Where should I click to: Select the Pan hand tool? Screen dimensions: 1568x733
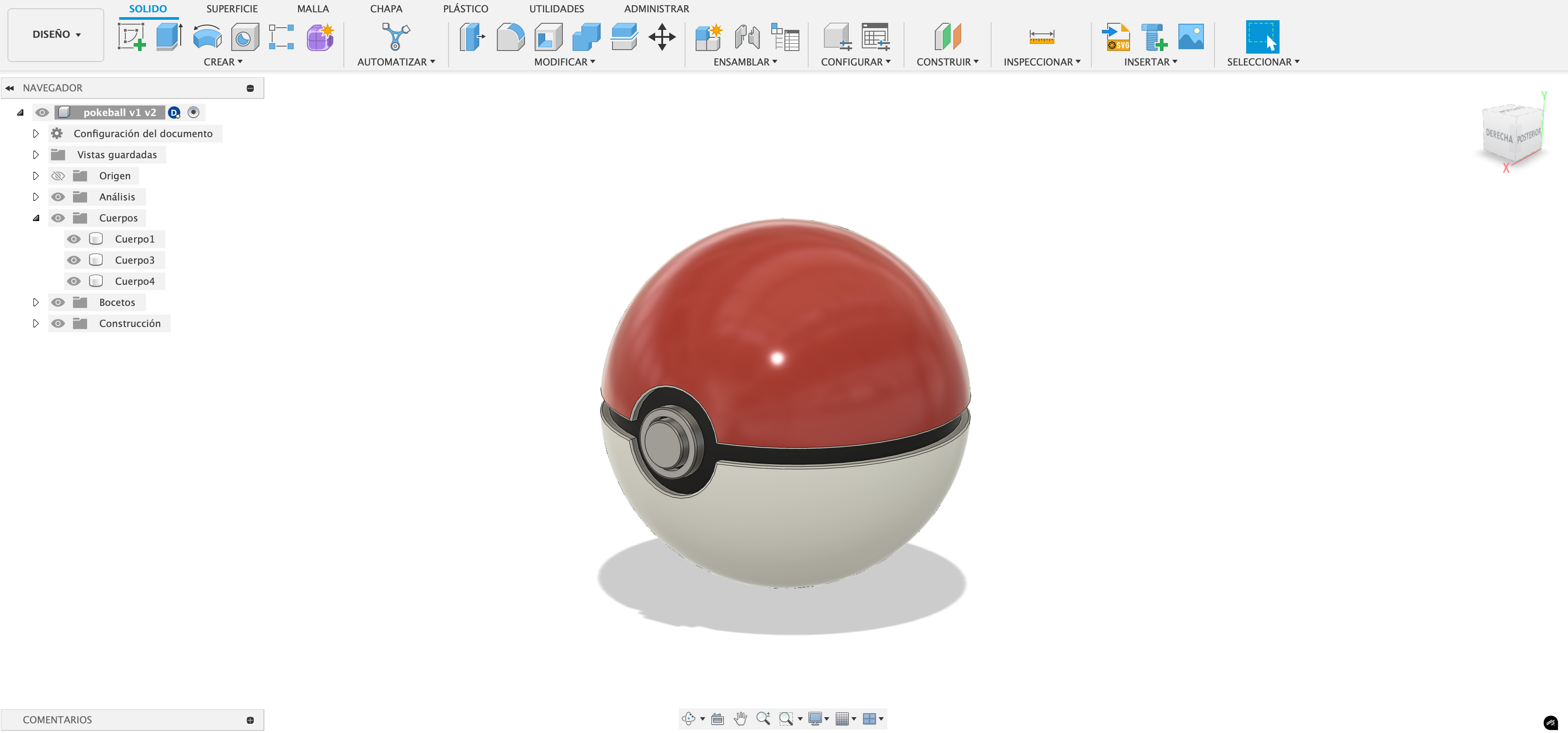click(740, 718)
